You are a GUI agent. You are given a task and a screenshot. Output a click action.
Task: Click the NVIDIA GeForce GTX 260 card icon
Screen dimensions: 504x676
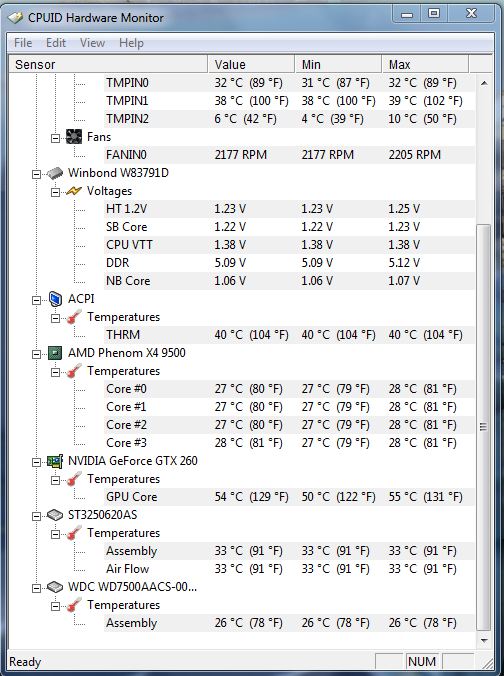pos(55,461)
